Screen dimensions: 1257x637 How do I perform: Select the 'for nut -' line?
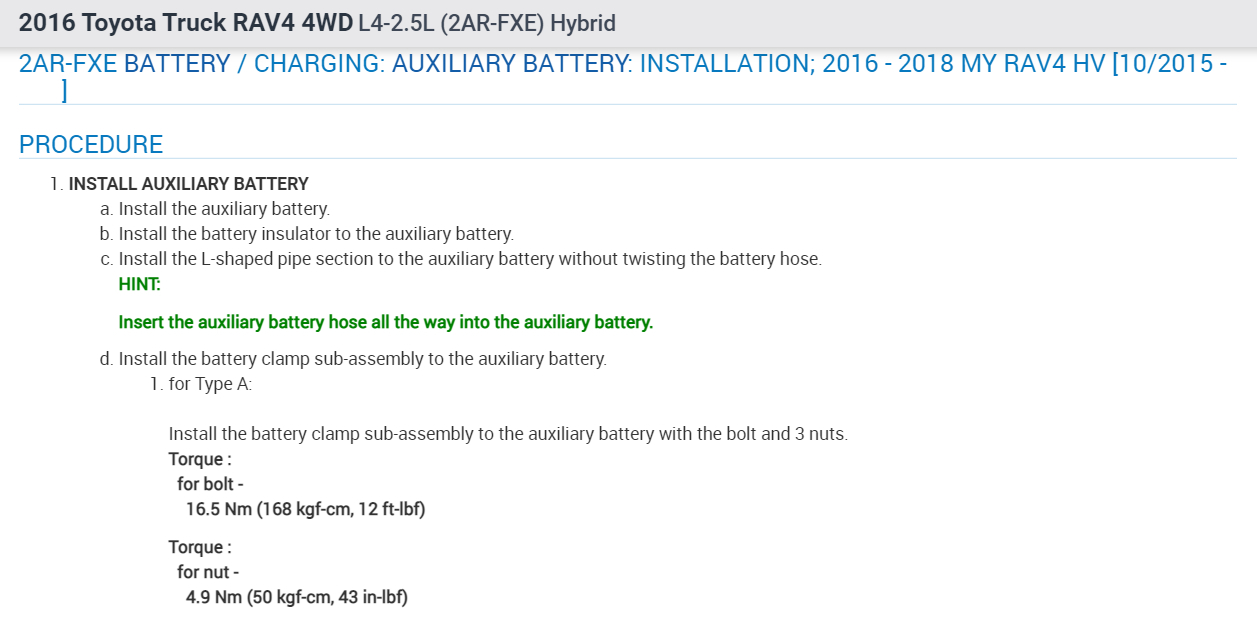208,572
